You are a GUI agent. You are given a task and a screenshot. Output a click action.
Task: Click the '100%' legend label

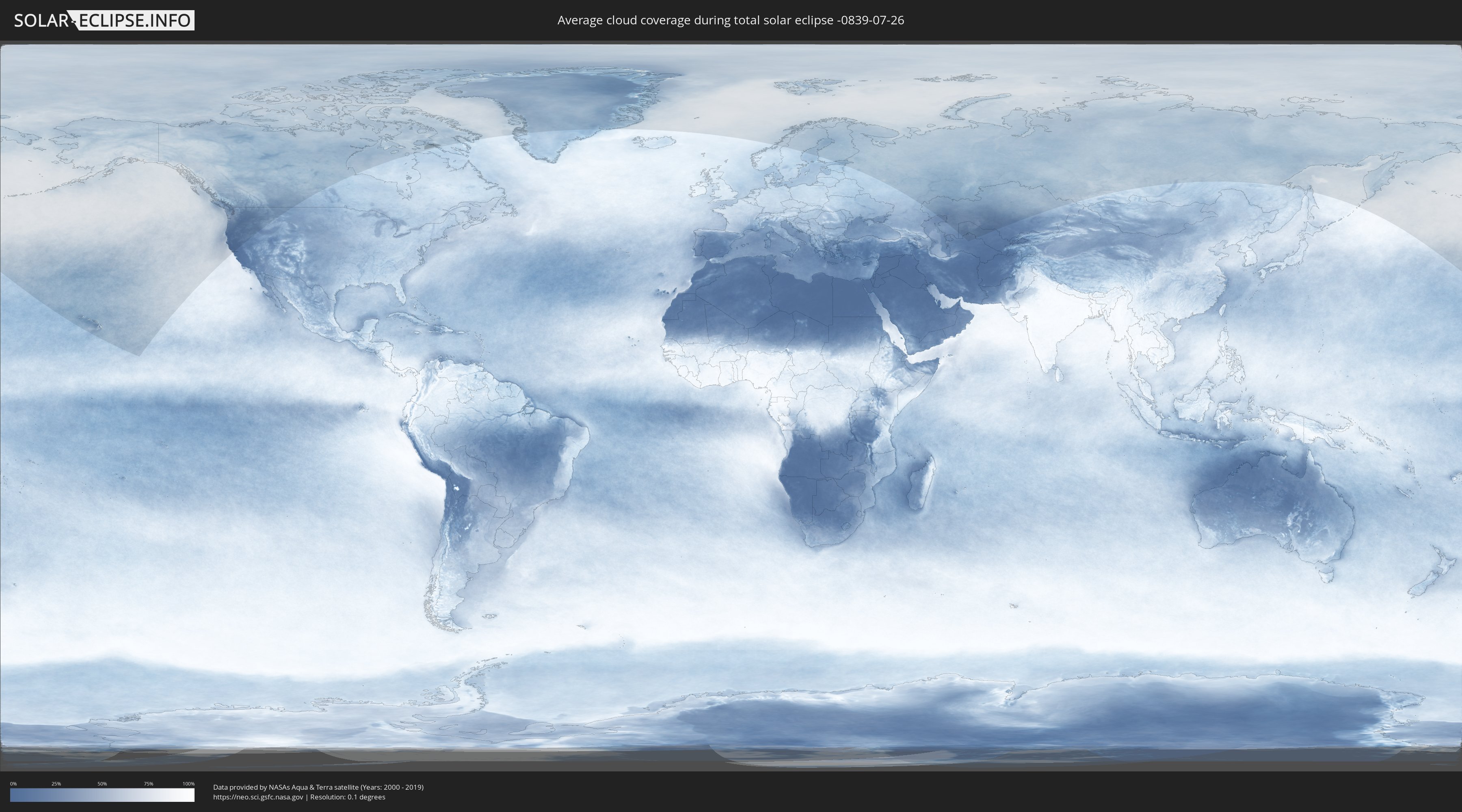pyautogui.click(x=188, y=784)
